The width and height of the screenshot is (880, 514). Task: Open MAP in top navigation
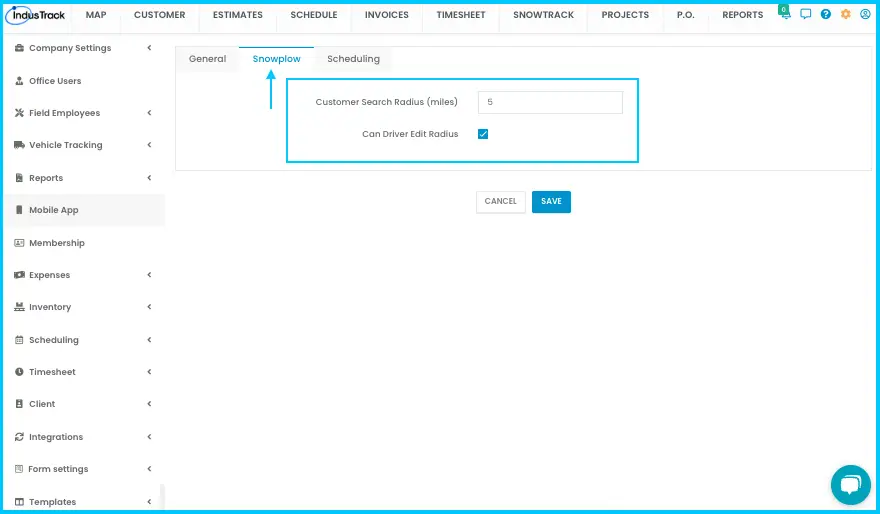96,15
